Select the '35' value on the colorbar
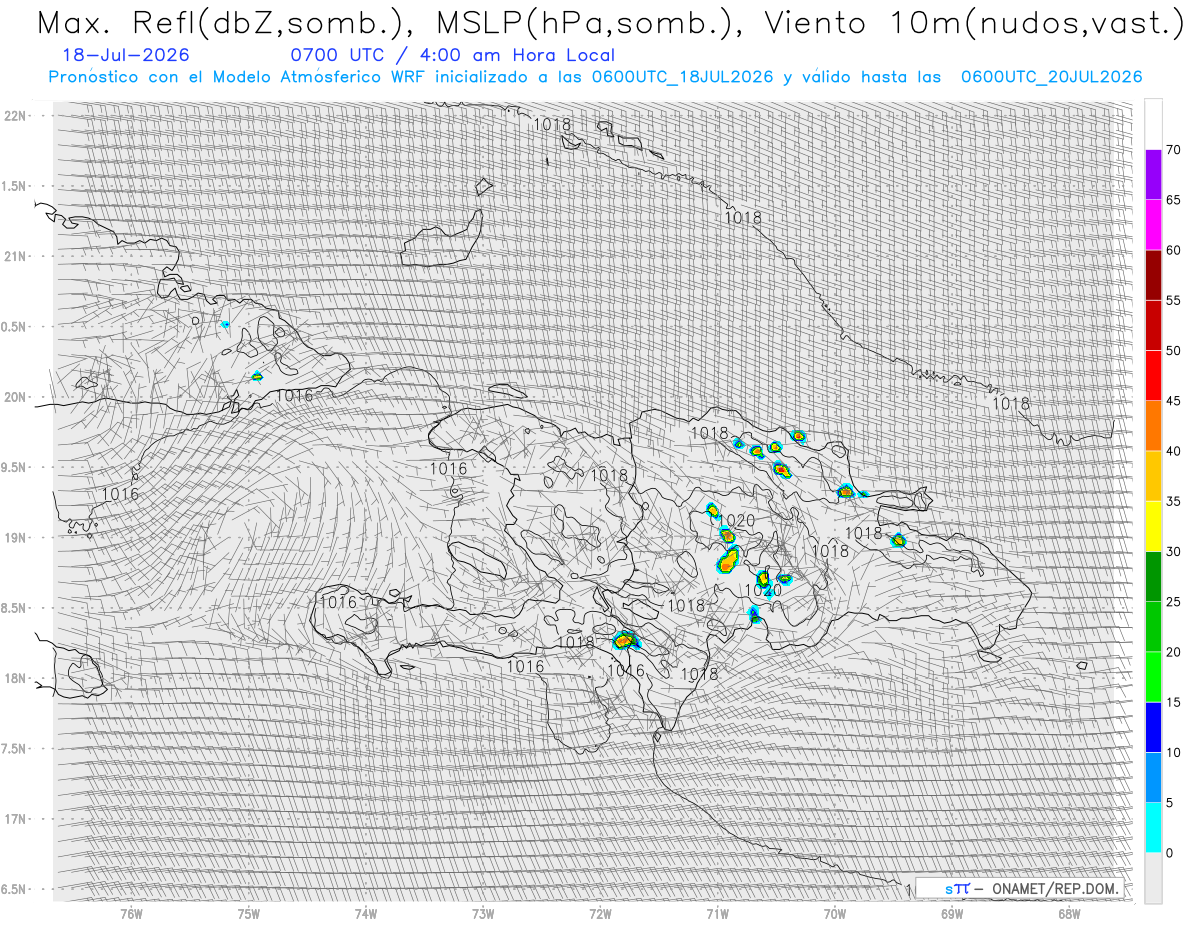This screenshot has width=1200, height=927. point(1173,501)
